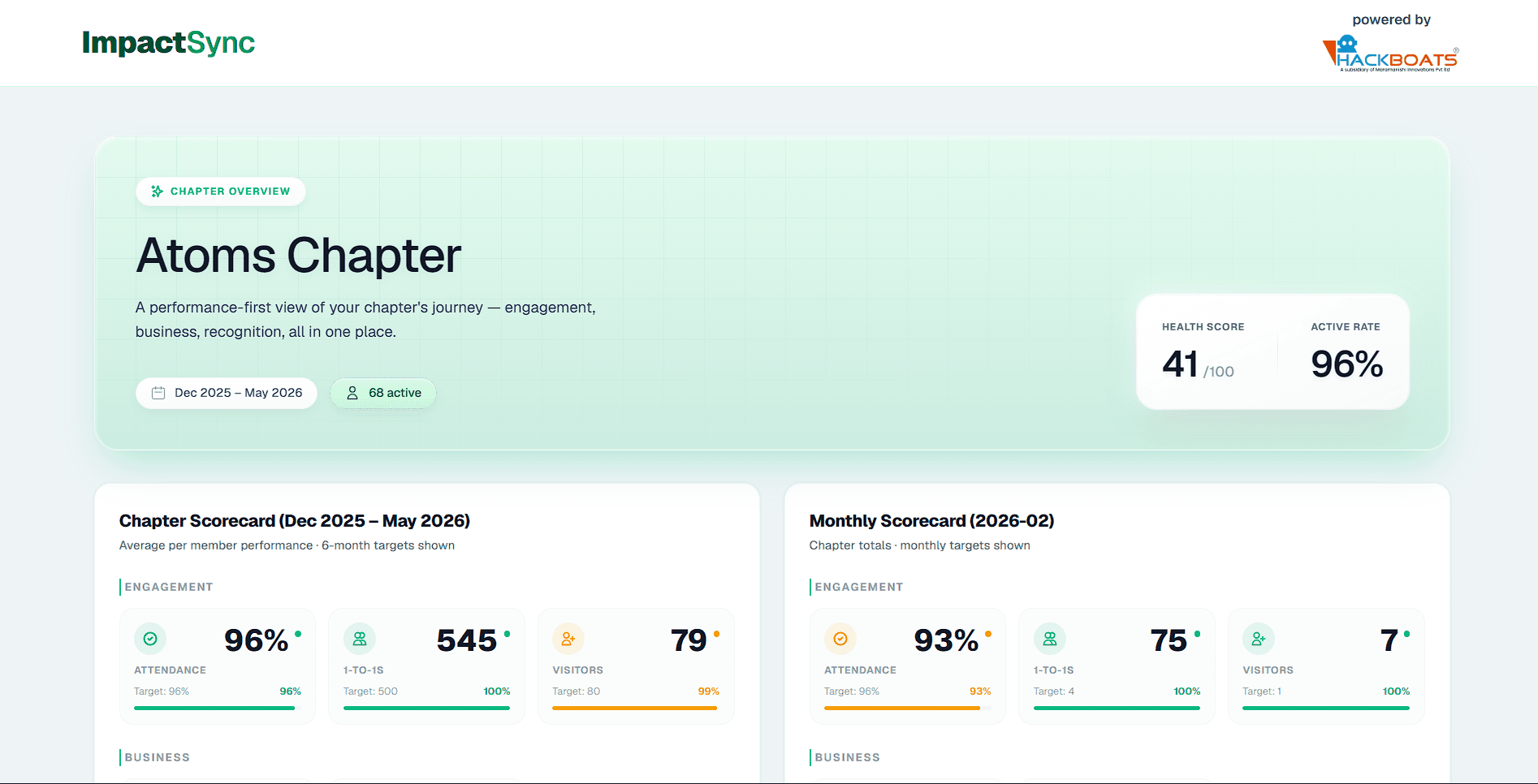The image size is (1538, 784).
Task: Open the Dec 2025 – May 2026 date range pill
Action: [227, 393]
